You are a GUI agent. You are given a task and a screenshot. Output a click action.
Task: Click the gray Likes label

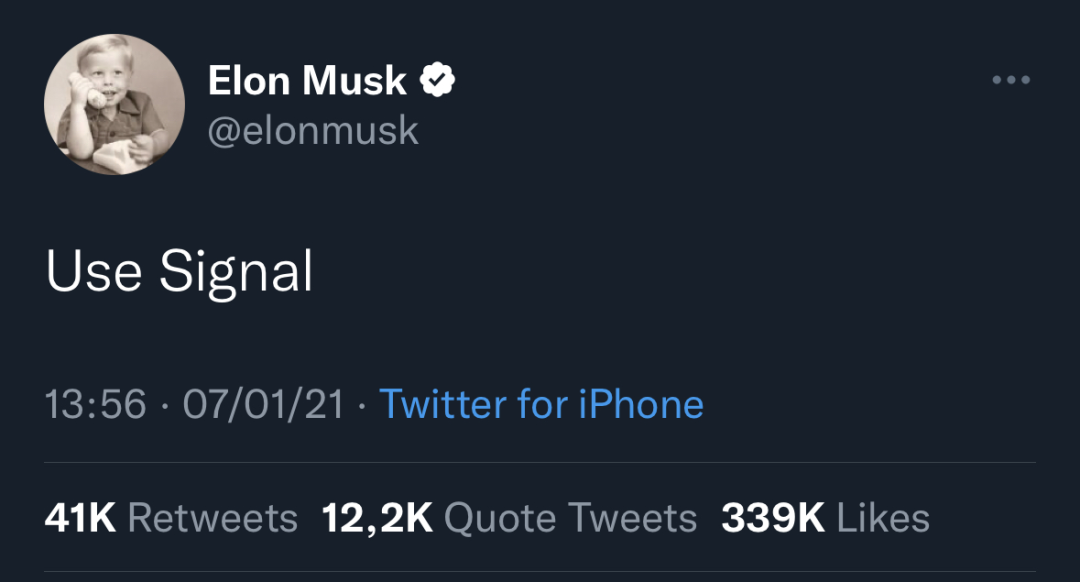click(x=883, y=518)
